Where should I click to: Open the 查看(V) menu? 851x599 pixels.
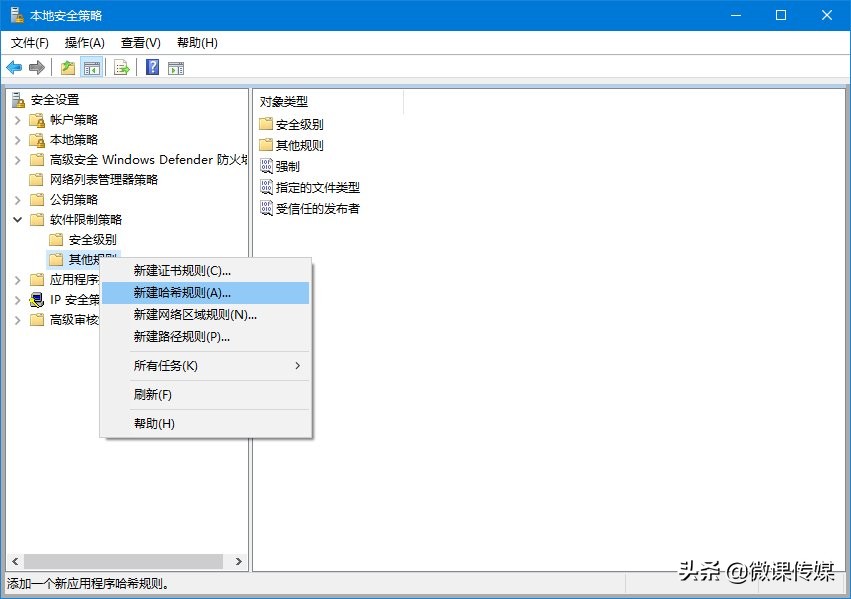(141, 43)
